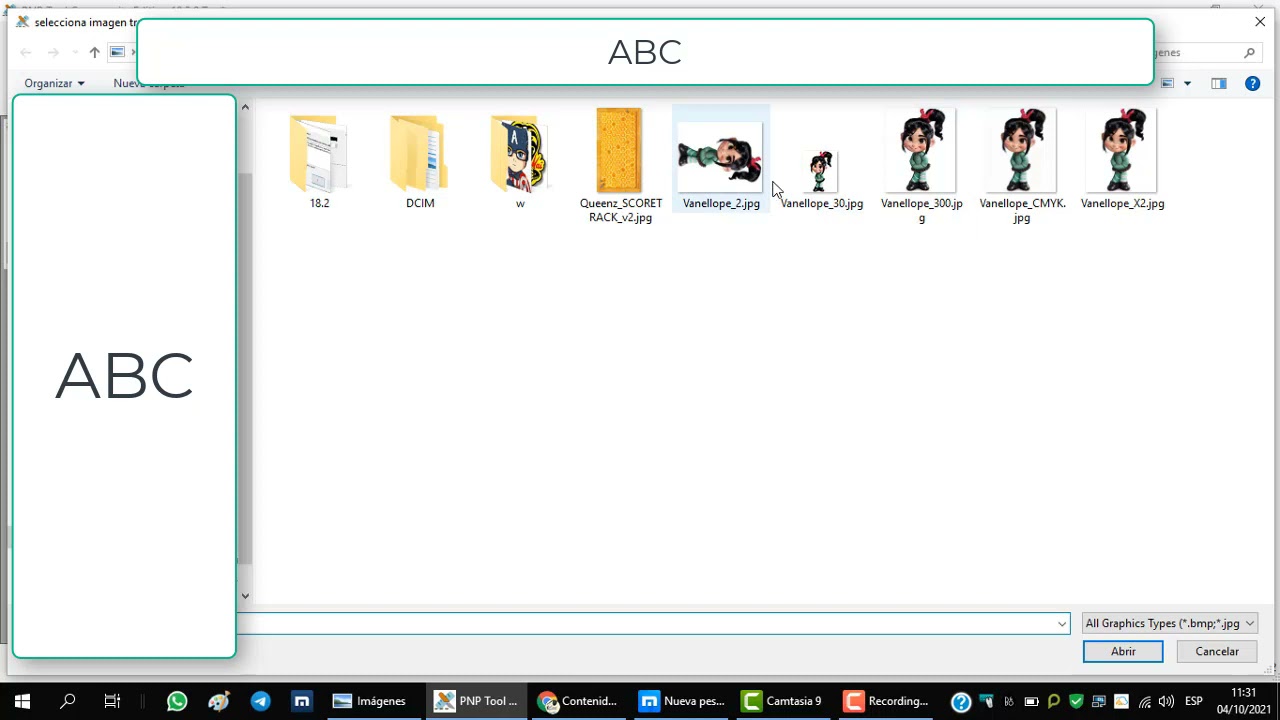Go back using the Back arrow

coord(26,52)
